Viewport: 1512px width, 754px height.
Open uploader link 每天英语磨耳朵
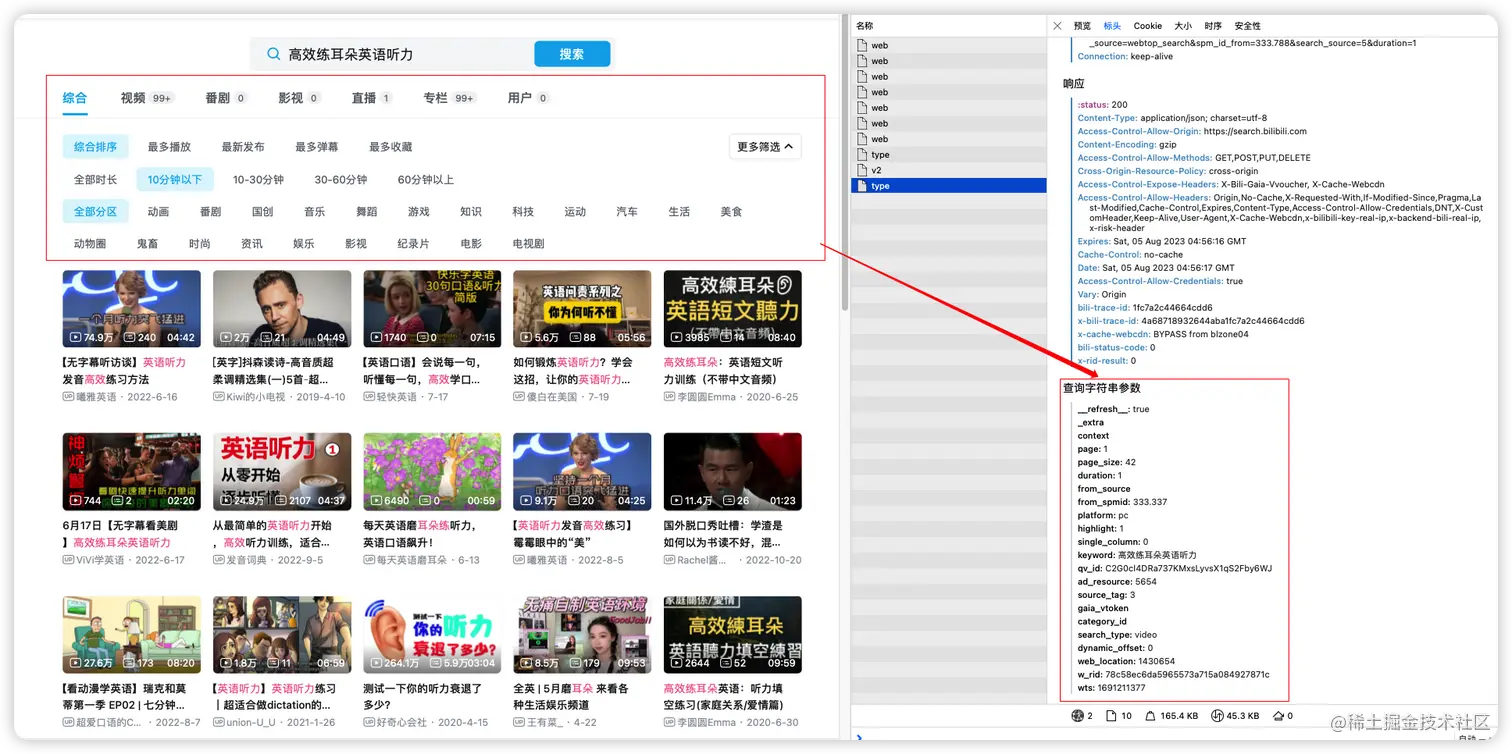click(412, 560)
